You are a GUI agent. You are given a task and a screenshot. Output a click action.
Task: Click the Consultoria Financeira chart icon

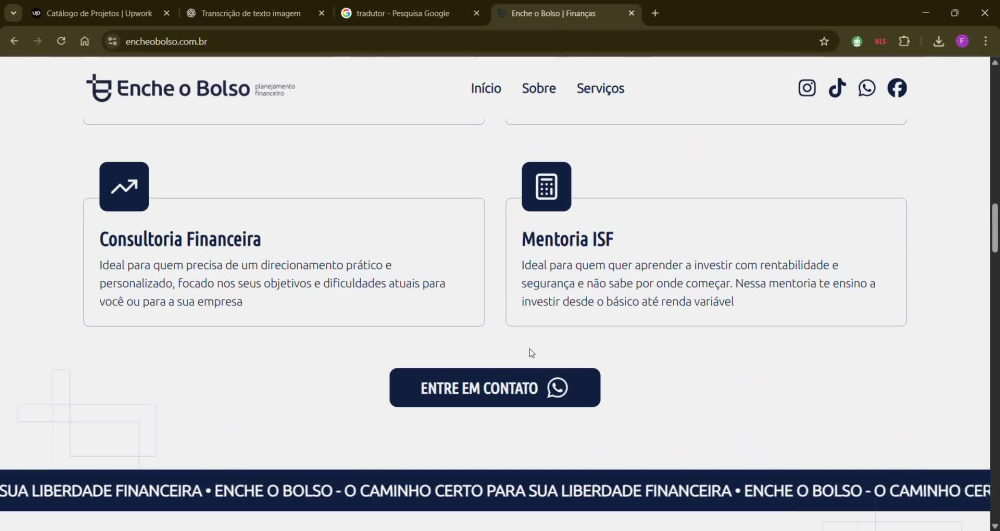(x=124, y=187)
